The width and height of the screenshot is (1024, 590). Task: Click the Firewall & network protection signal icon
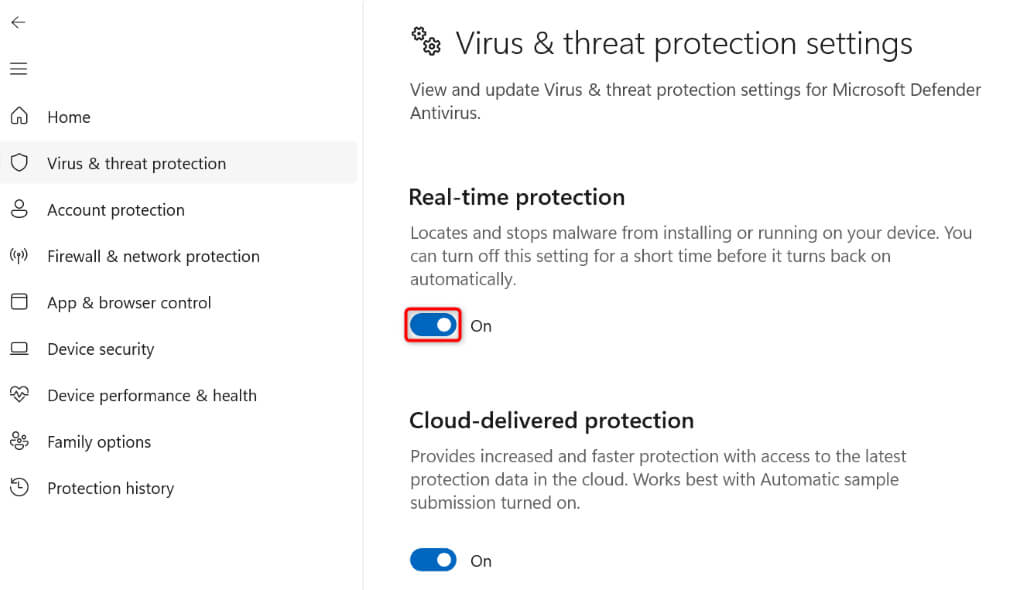pos(22,256)
